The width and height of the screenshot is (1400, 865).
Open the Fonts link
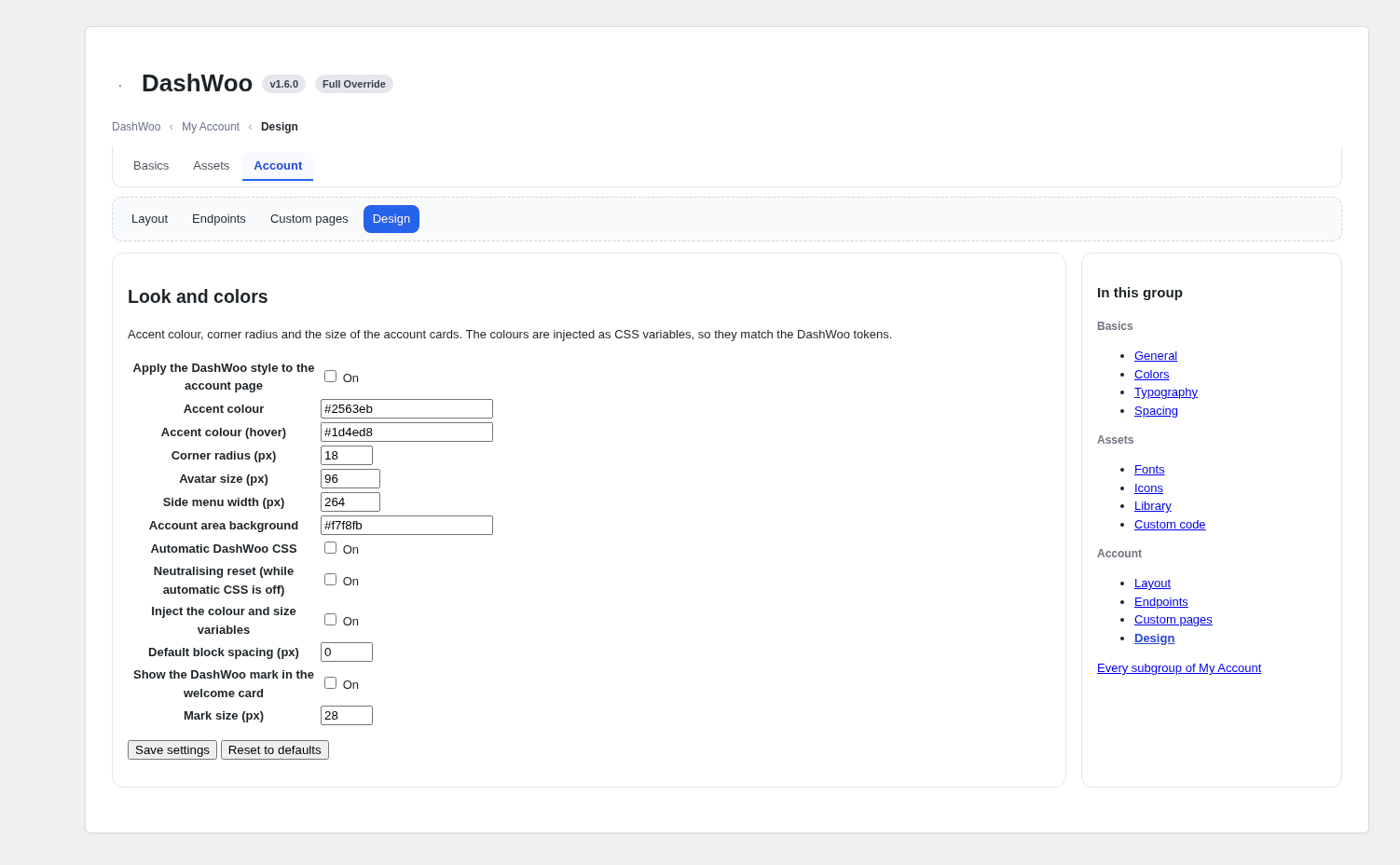(1149, 470)
